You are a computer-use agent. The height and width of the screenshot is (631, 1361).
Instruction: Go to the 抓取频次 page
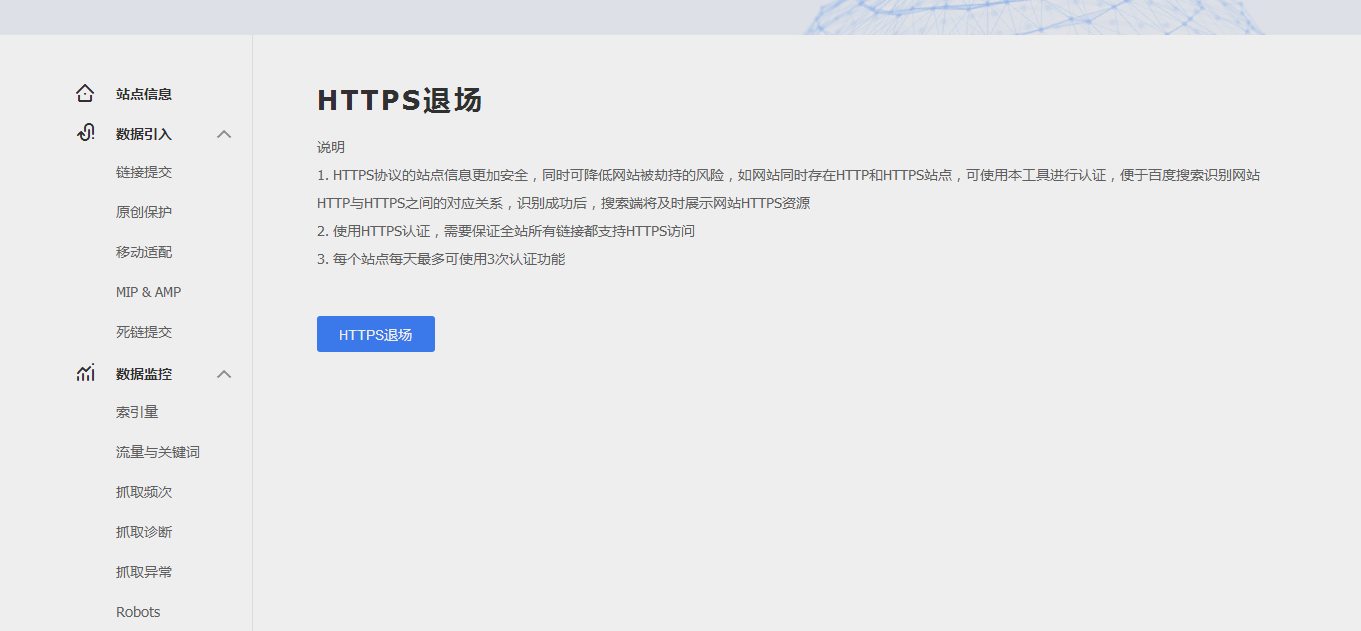point(144,492)
